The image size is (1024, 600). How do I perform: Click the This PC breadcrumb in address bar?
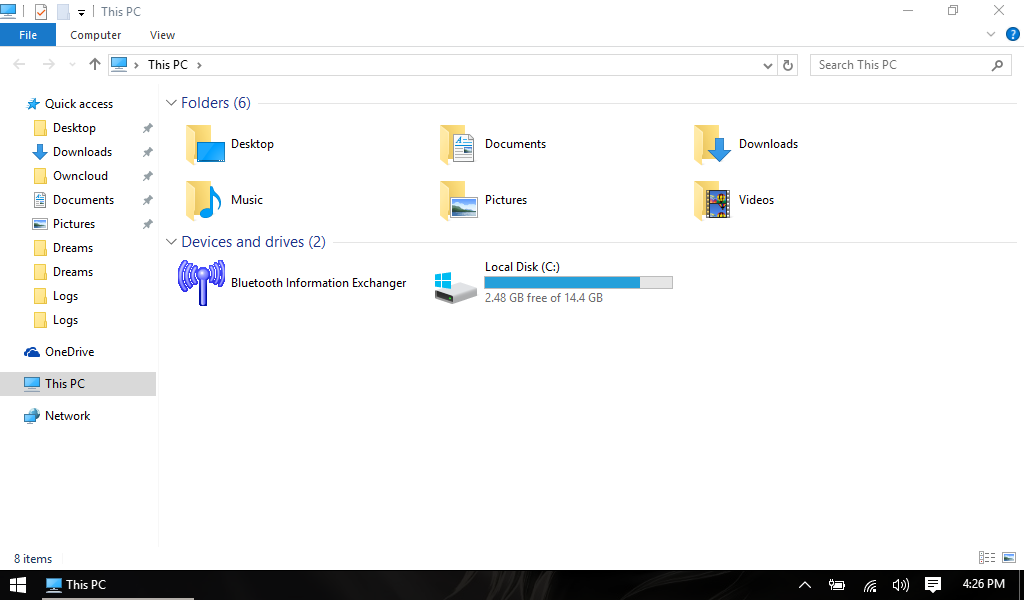click(x=168, y=65)
